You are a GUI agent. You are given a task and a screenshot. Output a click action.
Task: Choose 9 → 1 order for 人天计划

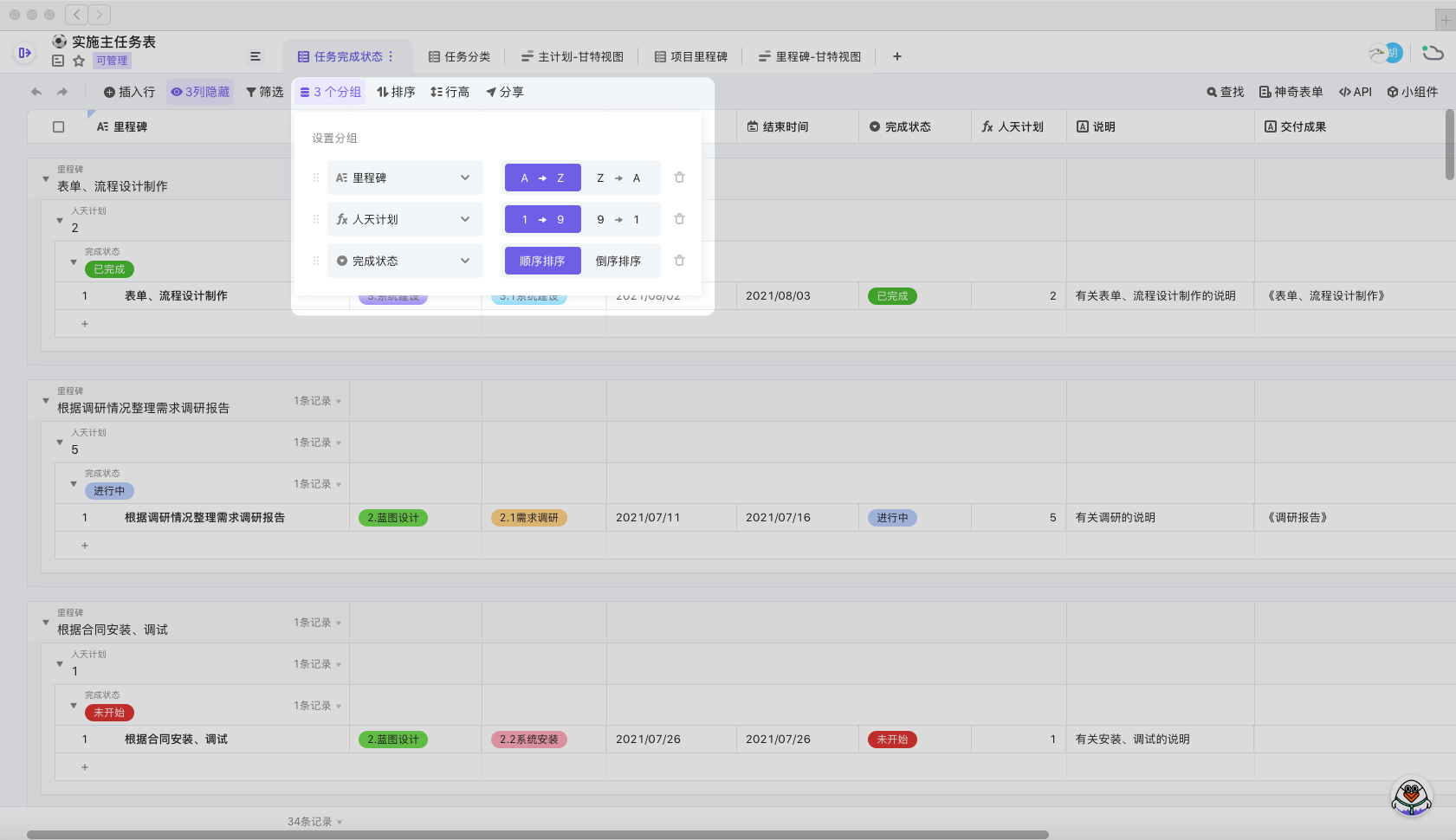pos(618,219)
